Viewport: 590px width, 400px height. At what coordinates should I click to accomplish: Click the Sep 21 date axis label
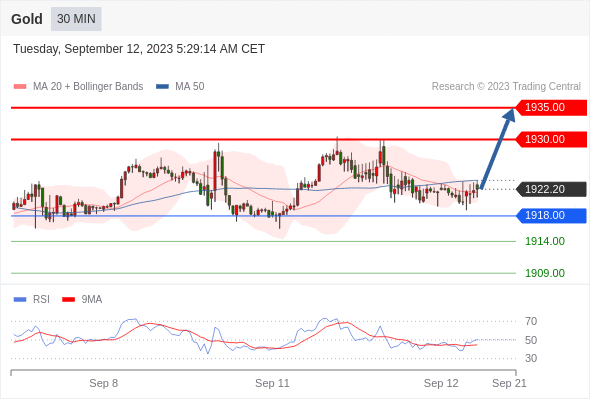tap(509, 383)
